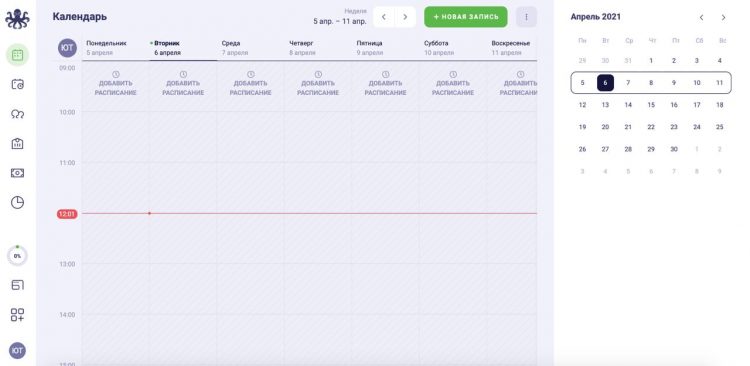Viewport: 750px width, 366px height.
Task: Open the cash payments sidebar icon
Action: tap(17, 173)
